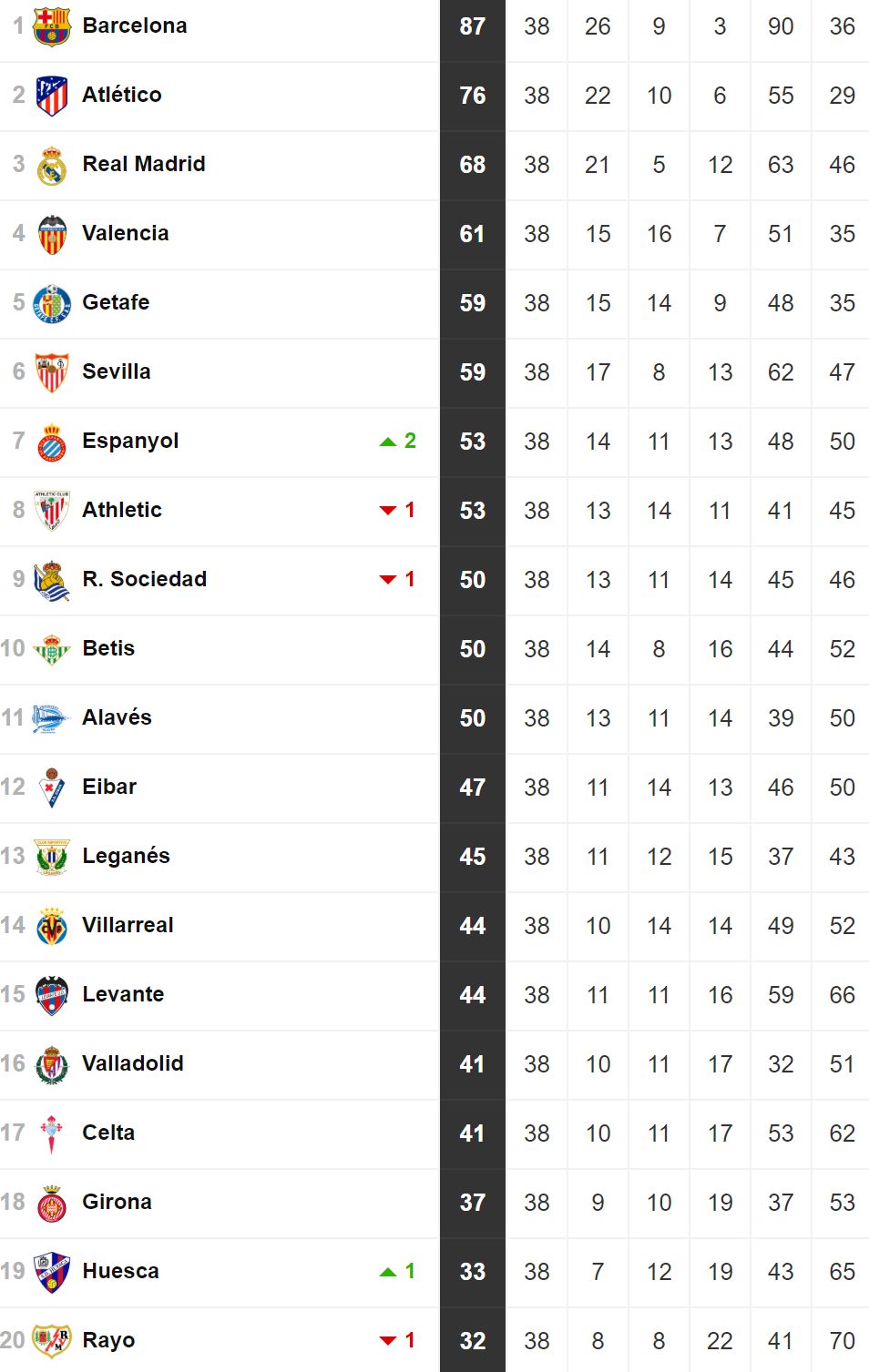Open the Valladolid team name

(x=133, y=1063)
